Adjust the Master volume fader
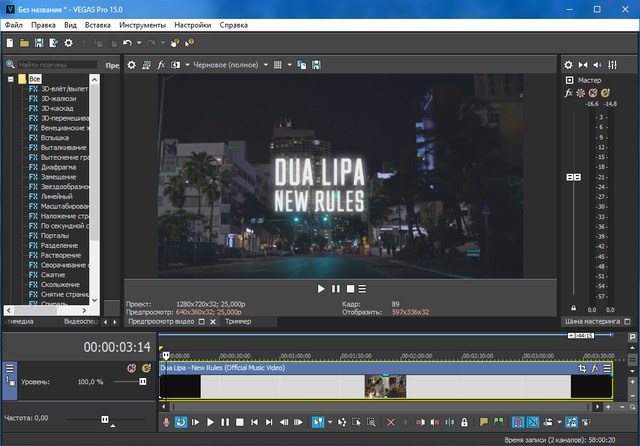Screen dimensions: 640x446 coord(573,177)
